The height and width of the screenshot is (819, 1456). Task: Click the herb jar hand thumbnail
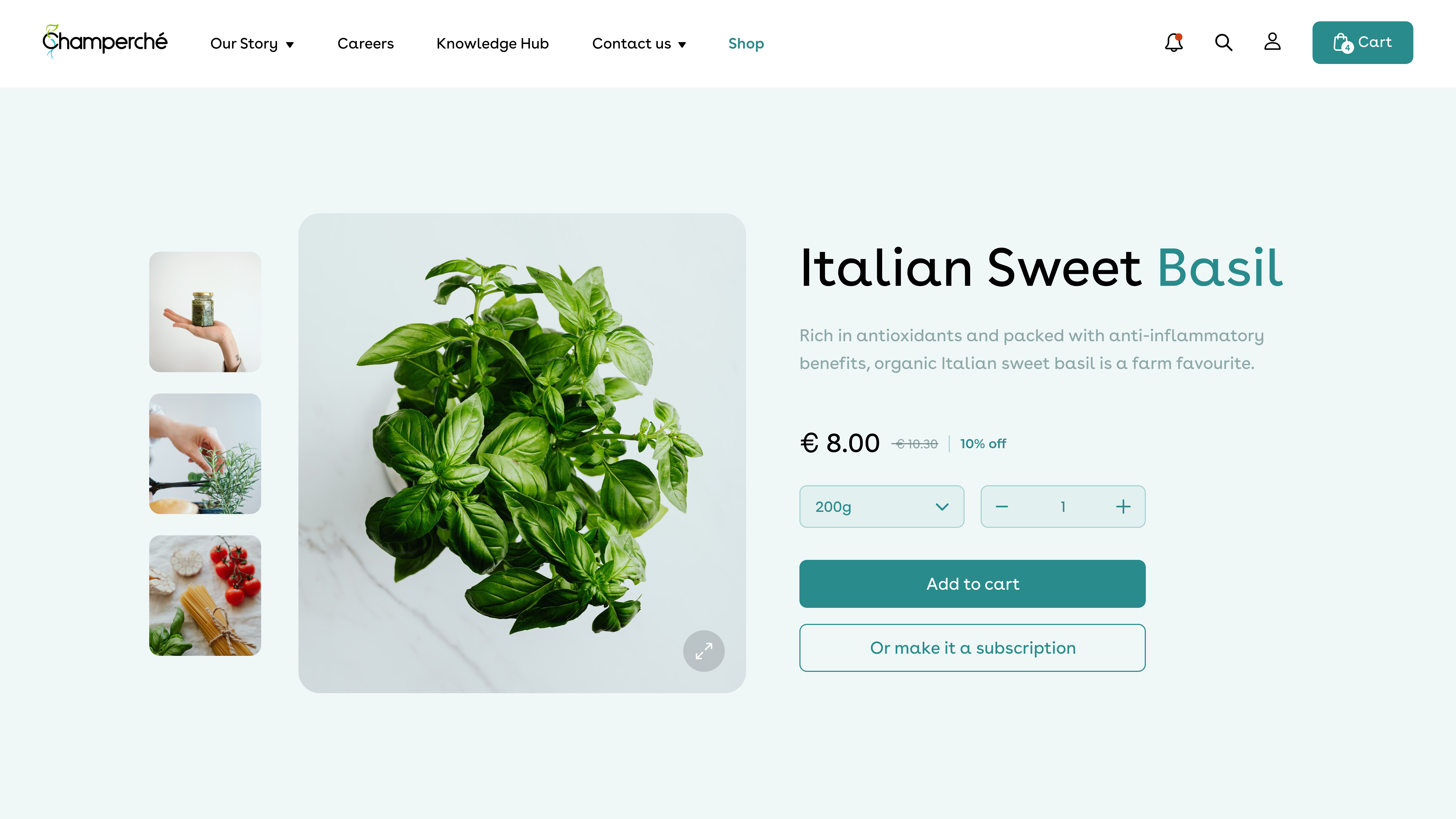coord(205,311)
